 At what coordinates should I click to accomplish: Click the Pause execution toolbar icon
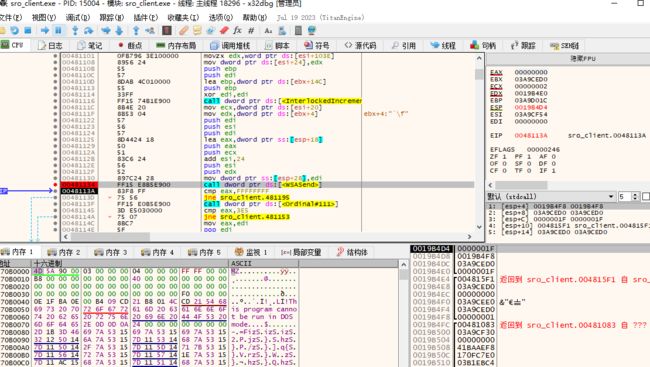point(58,30)
